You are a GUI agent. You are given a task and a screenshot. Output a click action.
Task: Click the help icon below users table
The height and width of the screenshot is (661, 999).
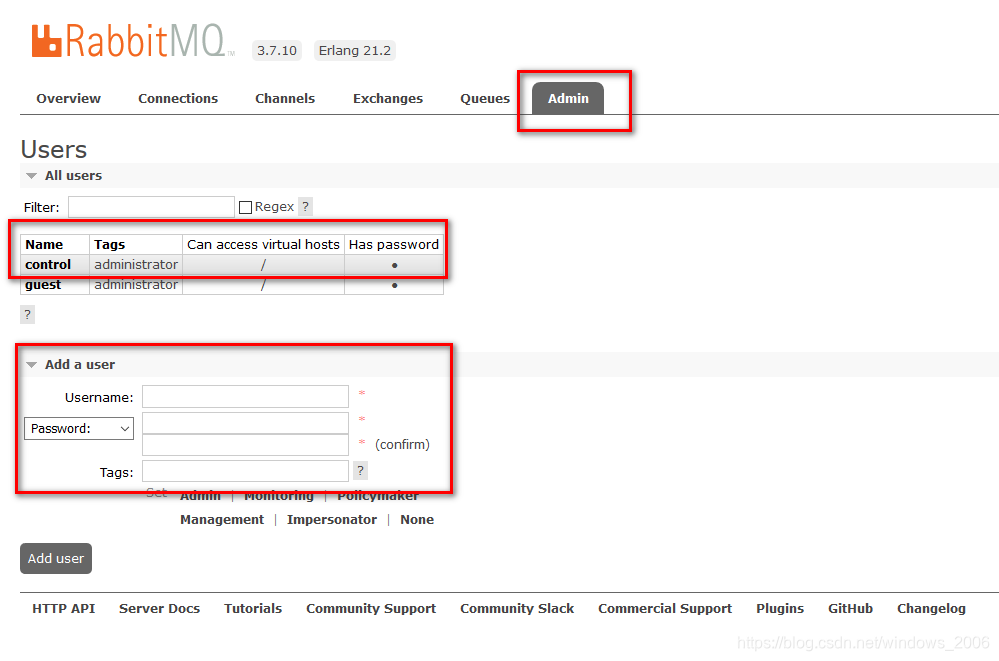click(x=27, y=314)
